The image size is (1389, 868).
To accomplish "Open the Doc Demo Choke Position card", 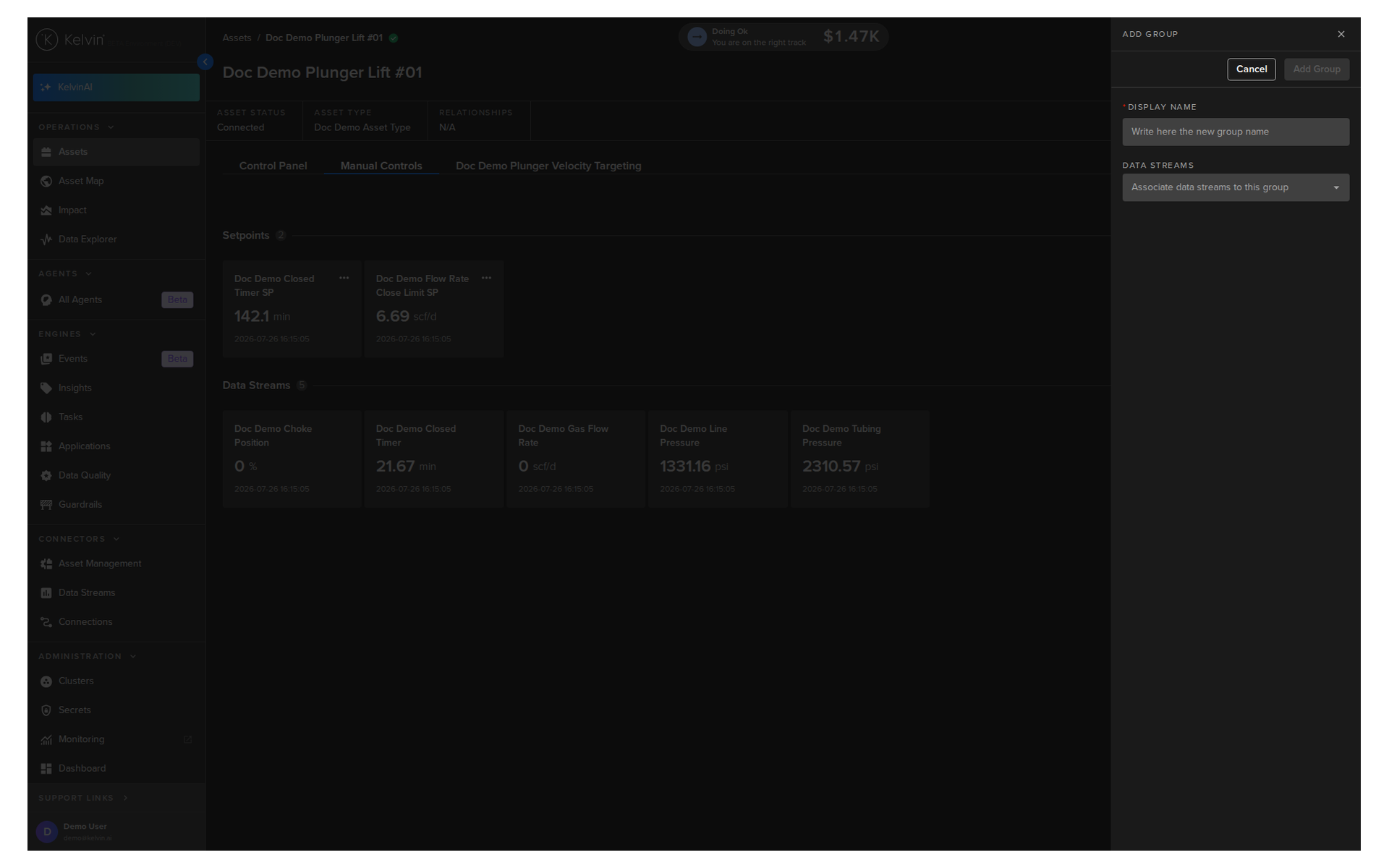I will [x=292, y=459].
